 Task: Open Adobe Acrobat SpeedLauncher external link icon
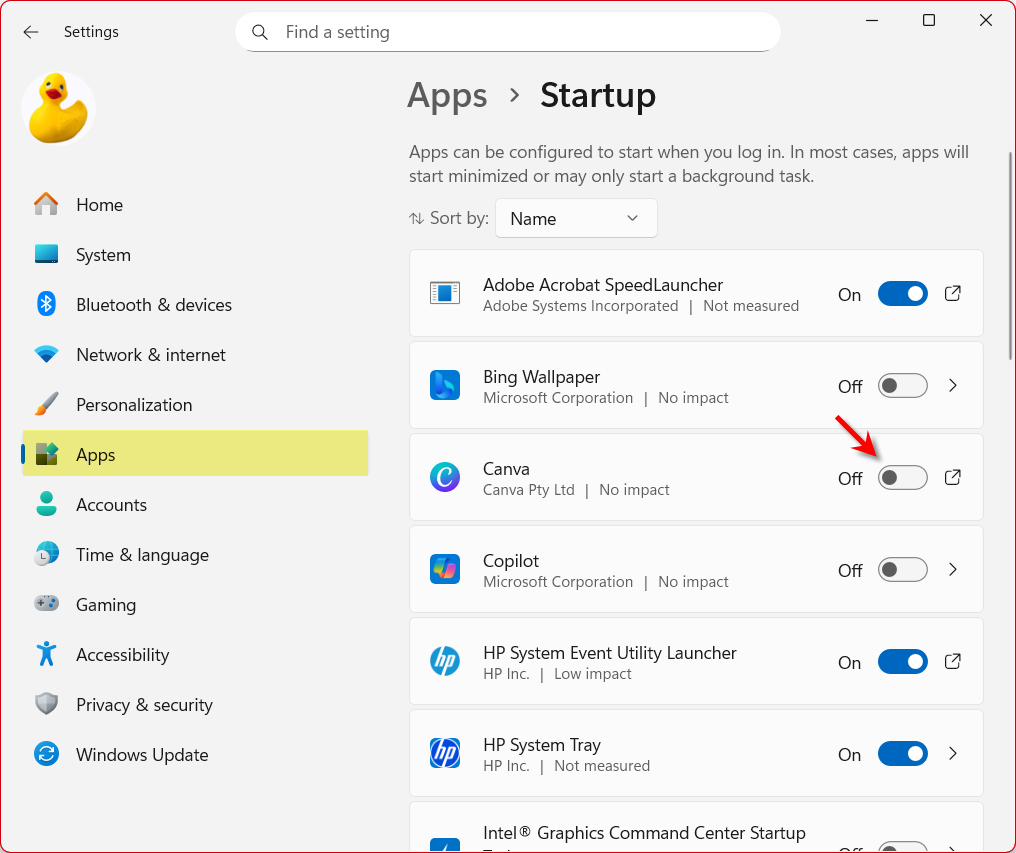(x=952, y=294)
